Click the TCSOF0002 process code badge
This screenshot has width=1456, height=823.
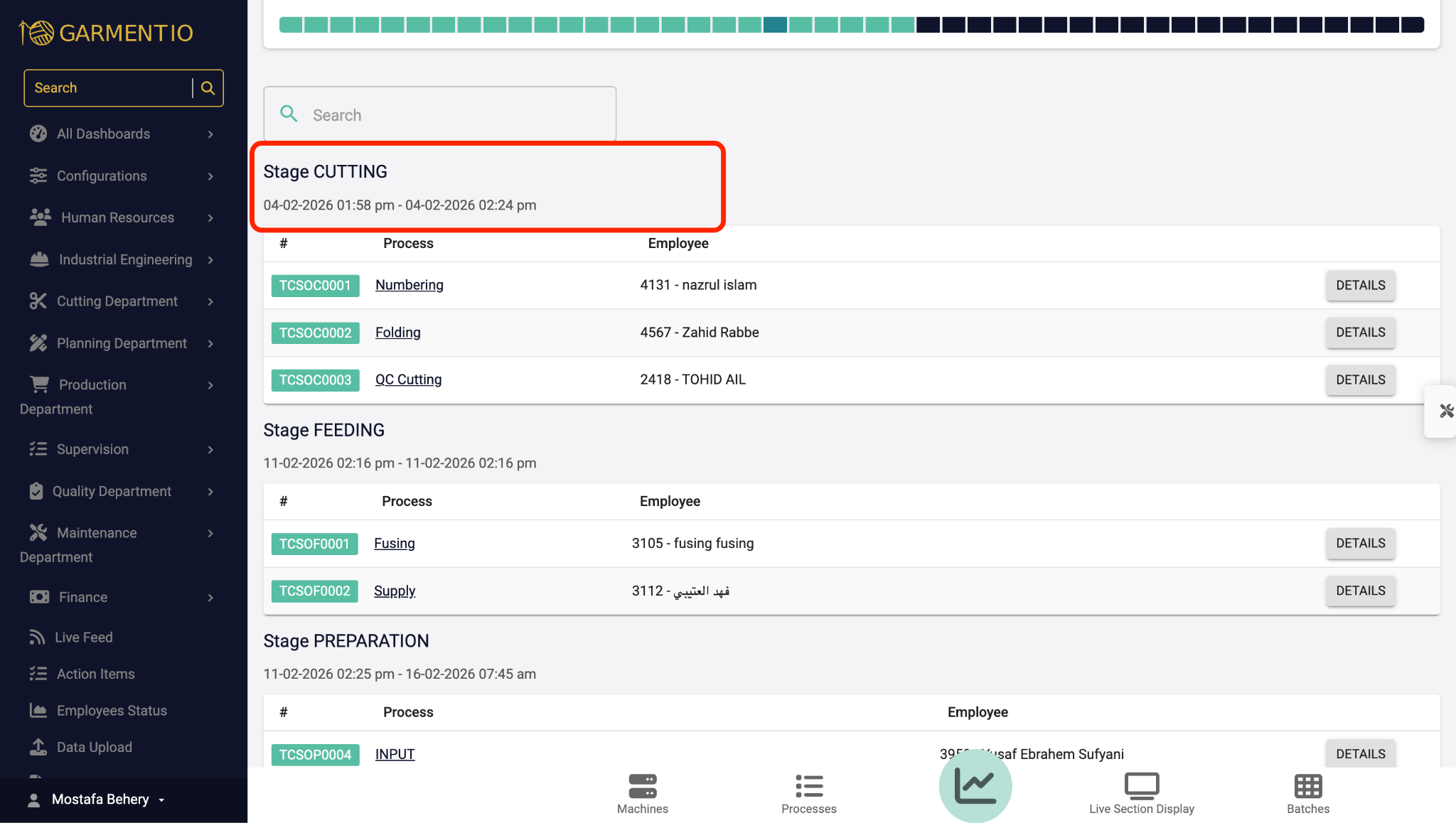click(x=314, y=591)
